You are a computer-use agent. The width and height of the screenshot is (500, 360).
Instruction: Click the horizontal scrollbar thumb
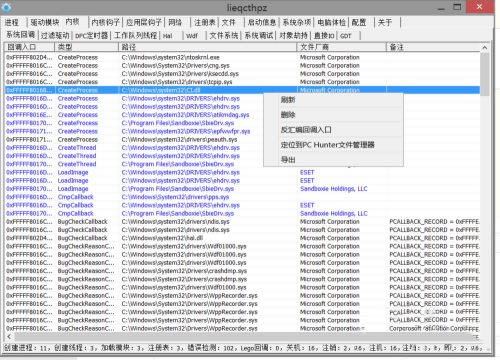[243, 337]
